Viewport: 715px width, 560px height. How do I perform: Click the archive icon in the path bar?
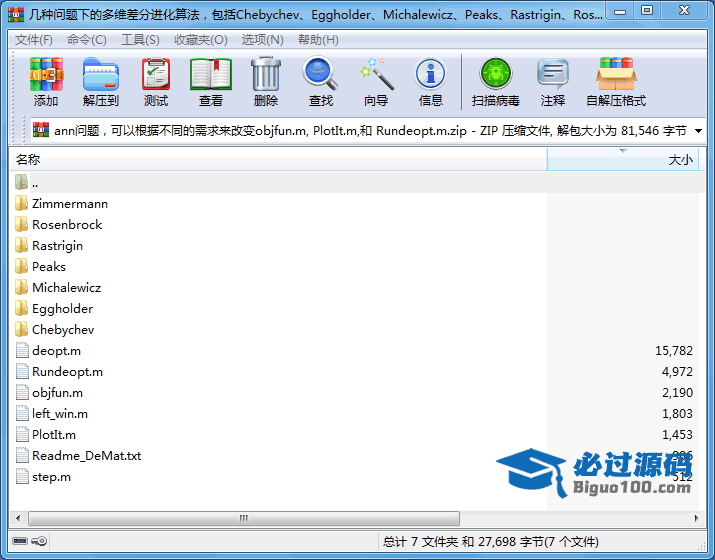tap(41, 130)
